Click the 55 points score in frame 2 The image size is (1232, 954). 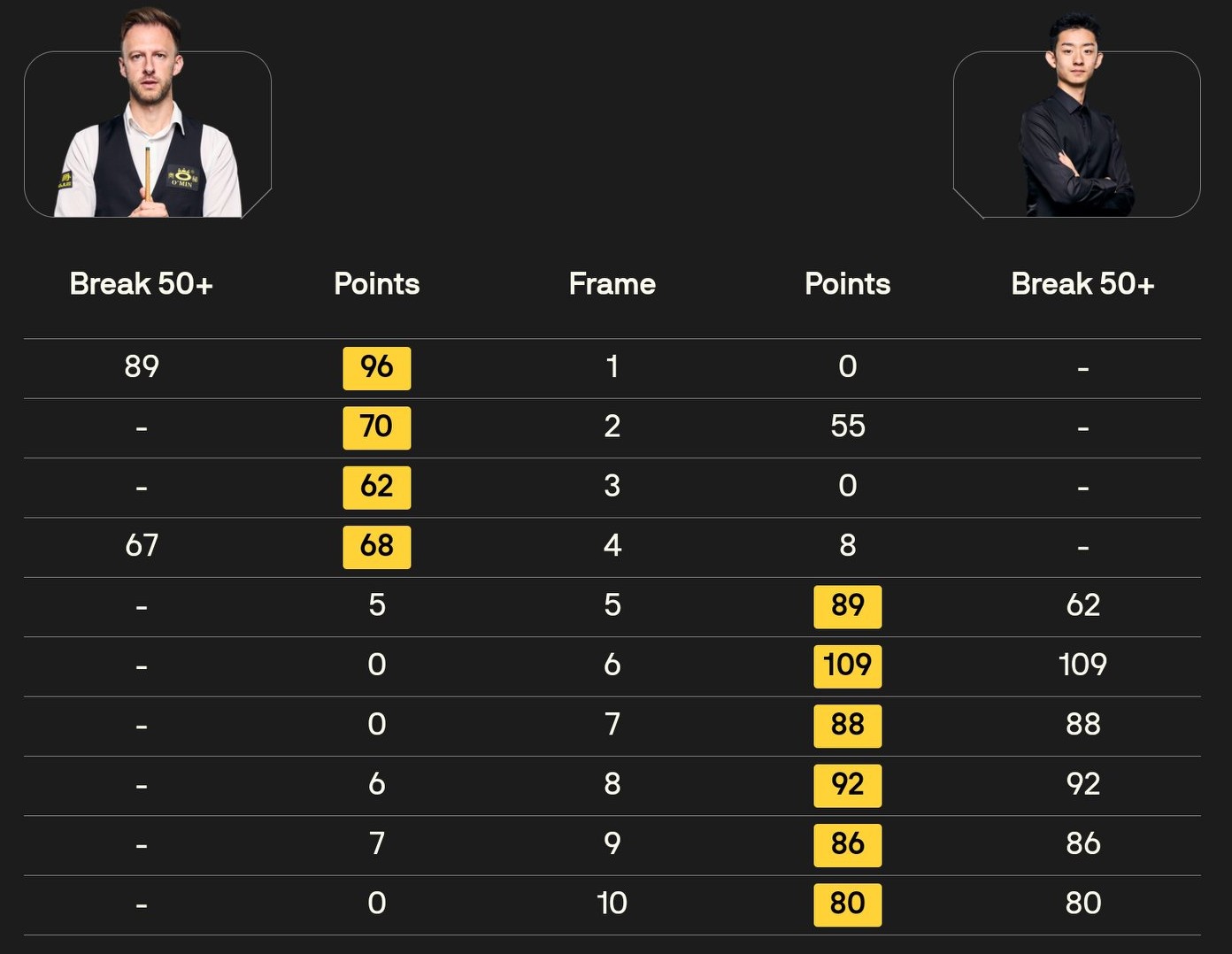(847, 427)
